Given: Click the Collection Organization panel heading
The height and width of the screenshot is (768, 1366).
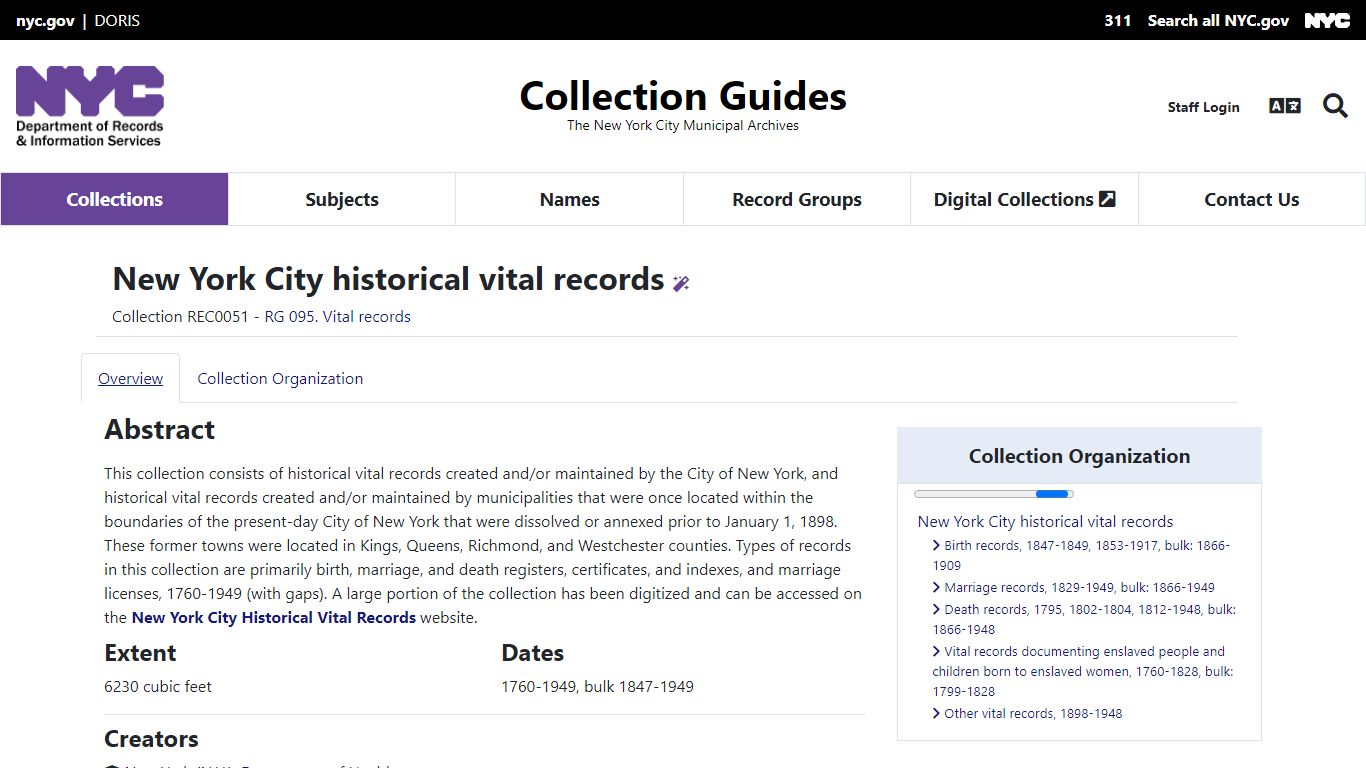Looking at the screenshot, I should coord(1079,456).
